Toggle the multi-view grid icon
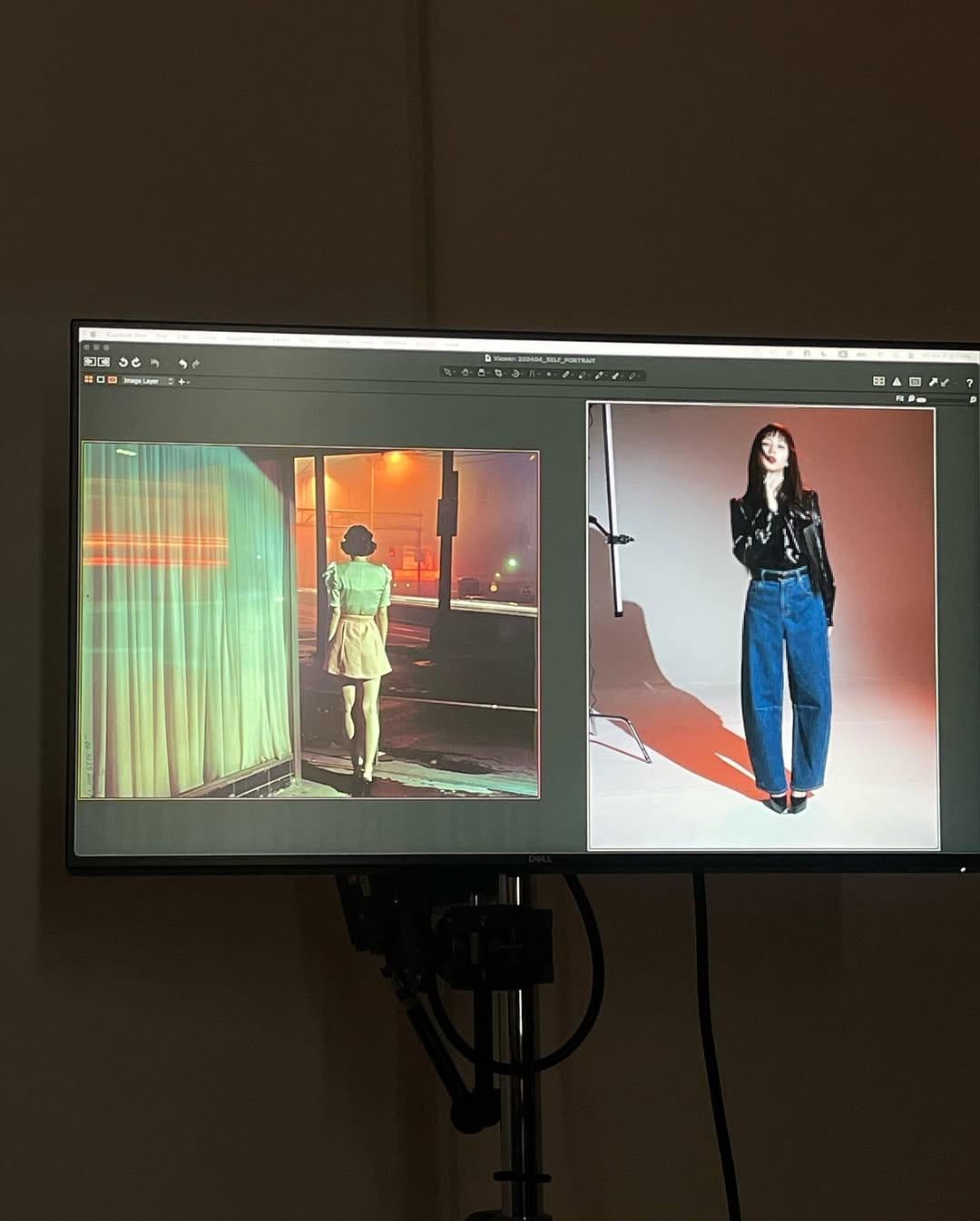The width and height of the screenshot is (980, 1221). click(x=878, y=382)
